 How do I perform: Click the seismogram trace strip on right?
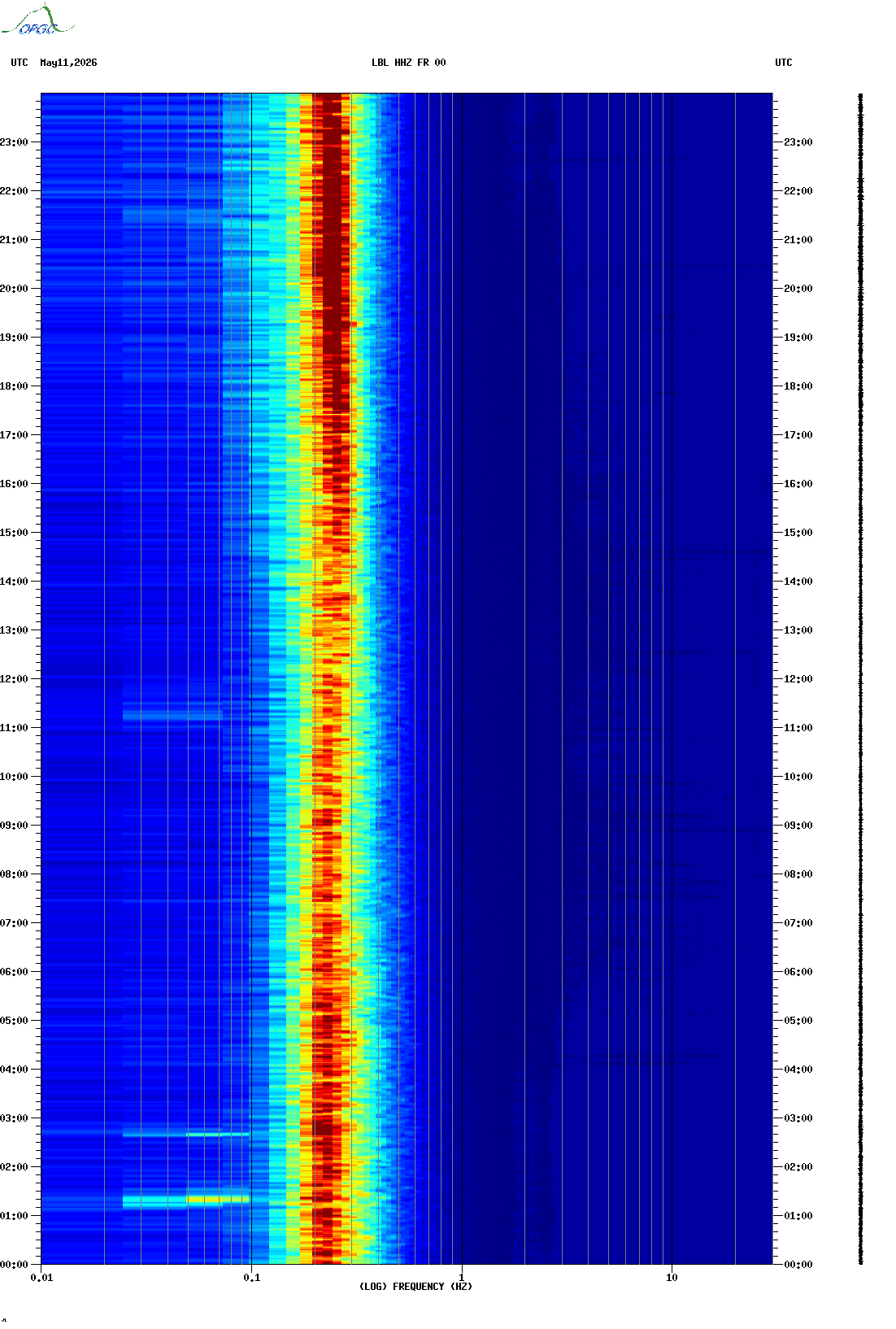click(x=861, y=679)
